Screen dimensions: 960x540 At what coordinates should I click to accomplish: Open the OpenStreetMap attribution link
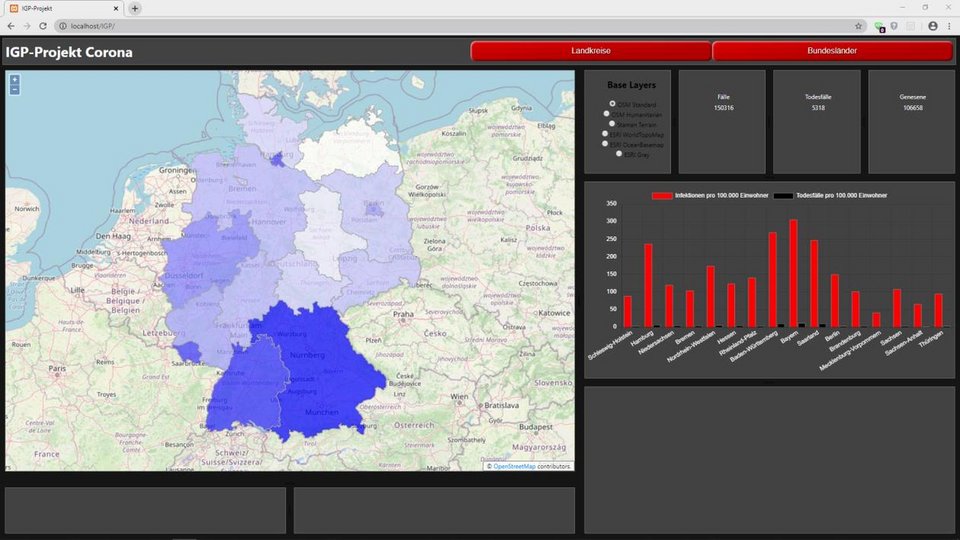[x=514, y=466]
